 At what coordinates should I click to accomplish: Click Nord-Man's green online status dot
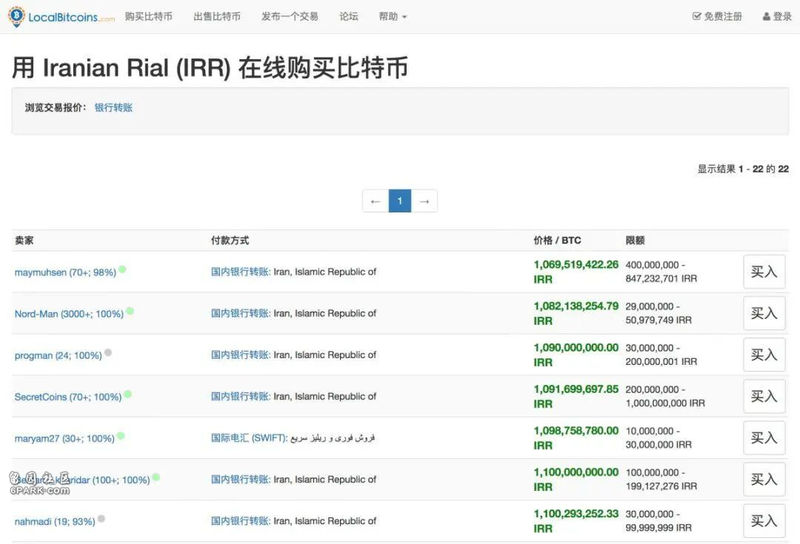tap(130, 311)
